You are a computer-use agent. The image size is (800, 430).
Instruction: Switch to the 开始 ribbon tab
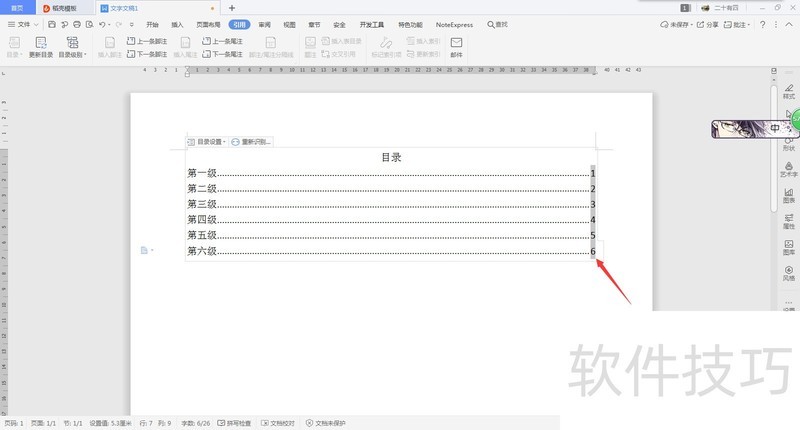(152, 24)
